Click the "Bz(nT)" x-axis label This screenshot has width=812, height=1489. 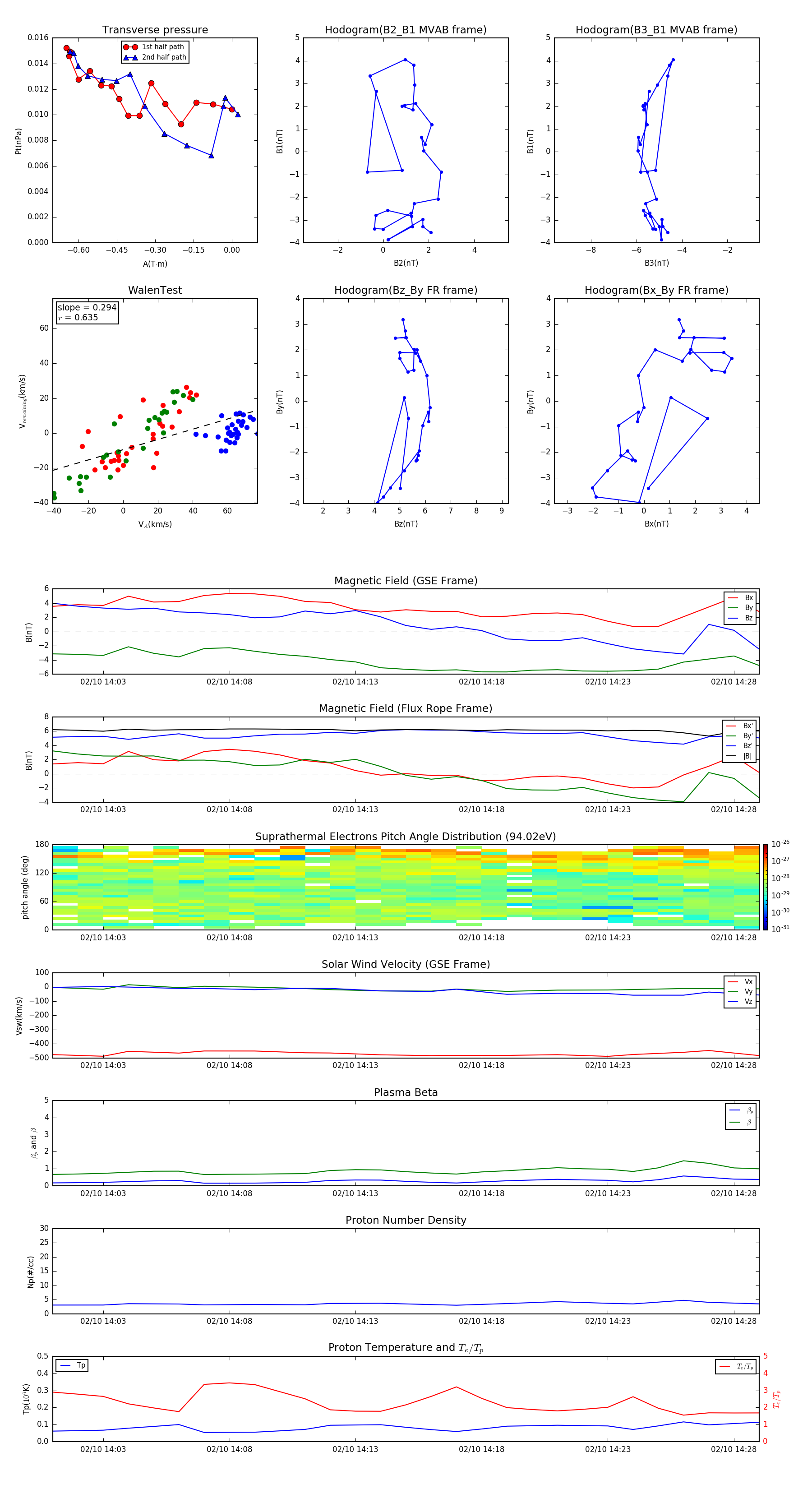point(406,524)
